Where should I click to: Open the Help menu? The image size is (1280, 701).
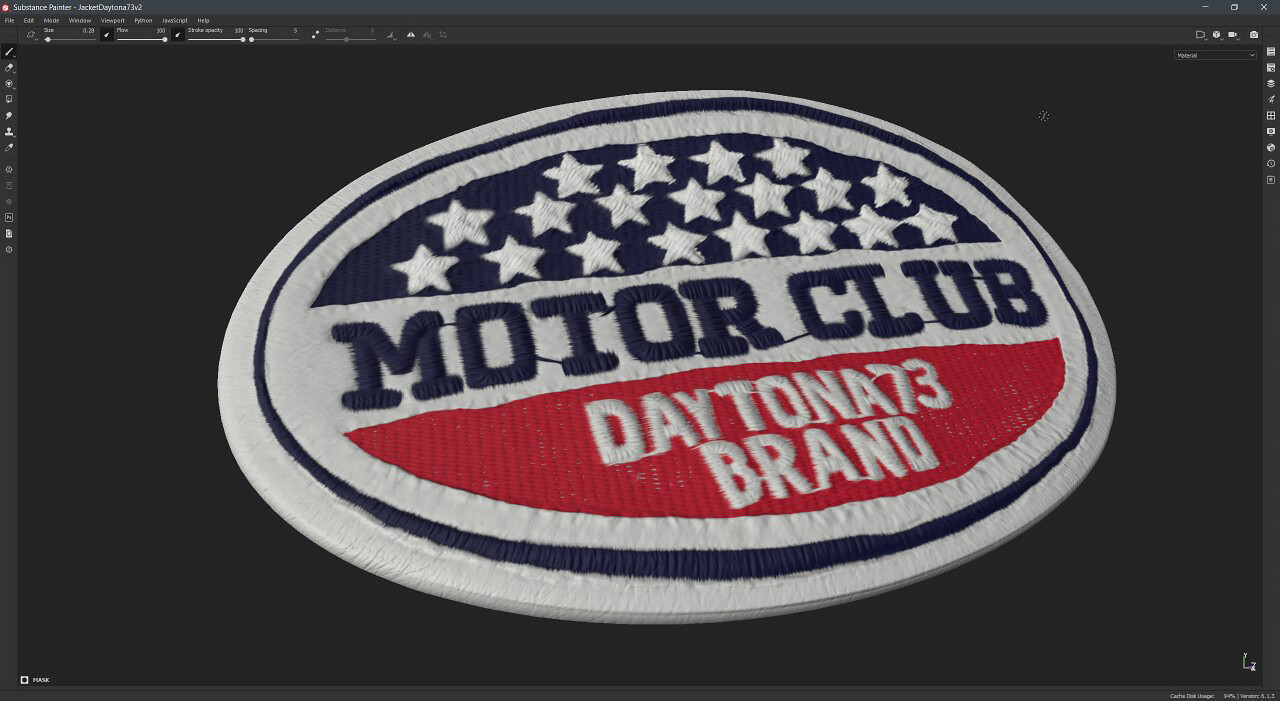[x=204, y=20]
